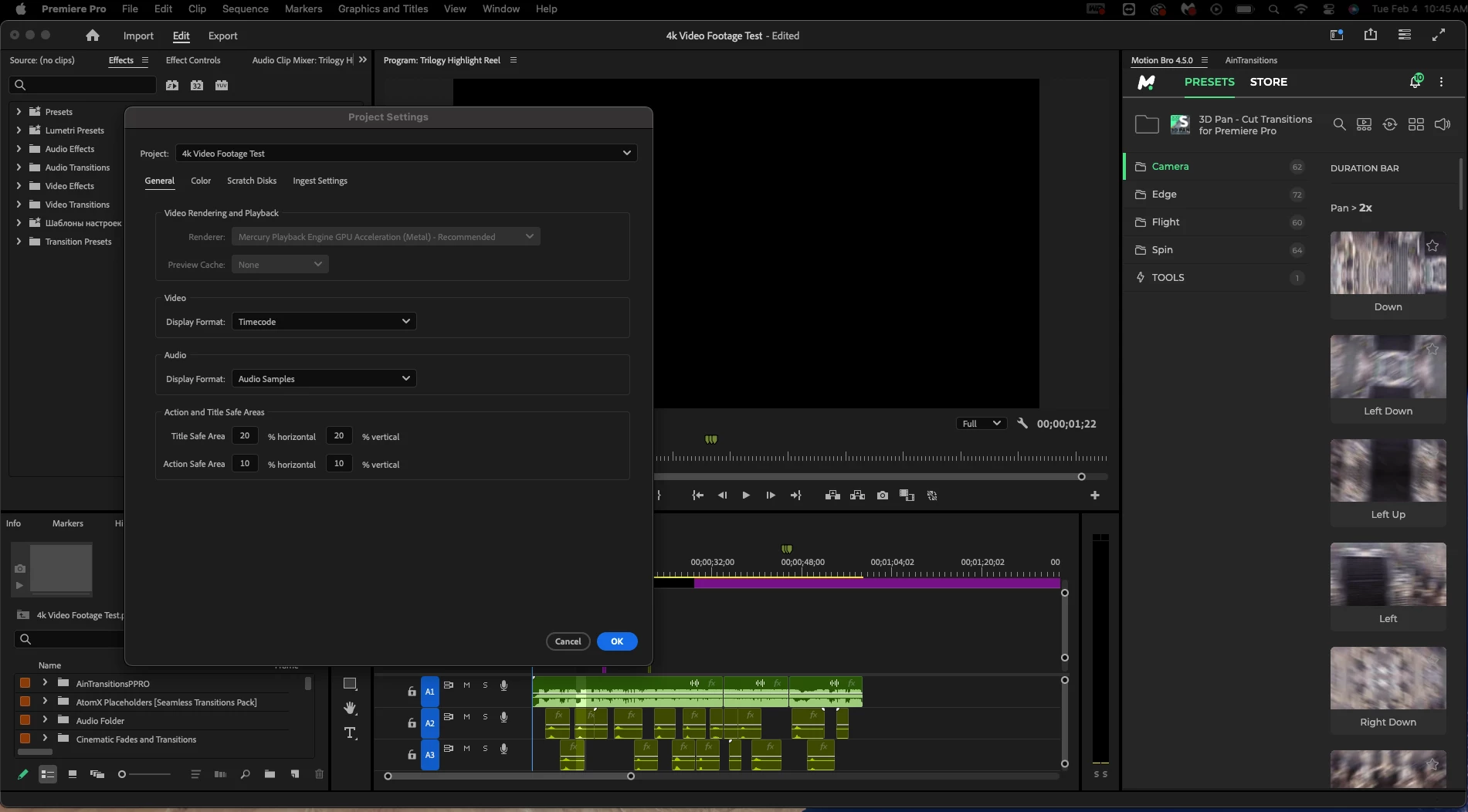Viewport: 1468px width, 812px height.
Task: Open the Effect Controls panel tab
Action: pyautogui.click(x=193, y=60)
